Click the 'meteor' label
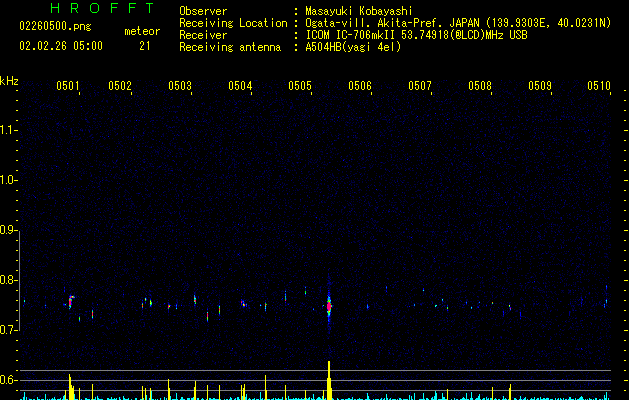This screenshot has height=400, width=629. 142,31
